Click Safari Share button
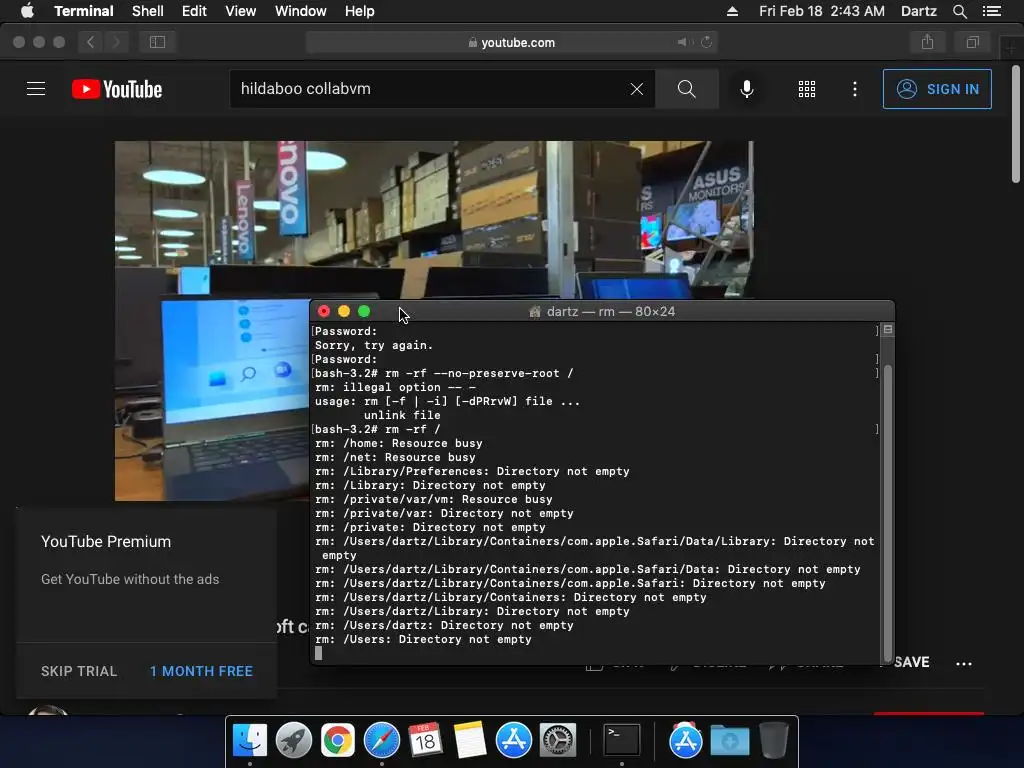This screenshot has height=768, width=1024. (927, 42)
